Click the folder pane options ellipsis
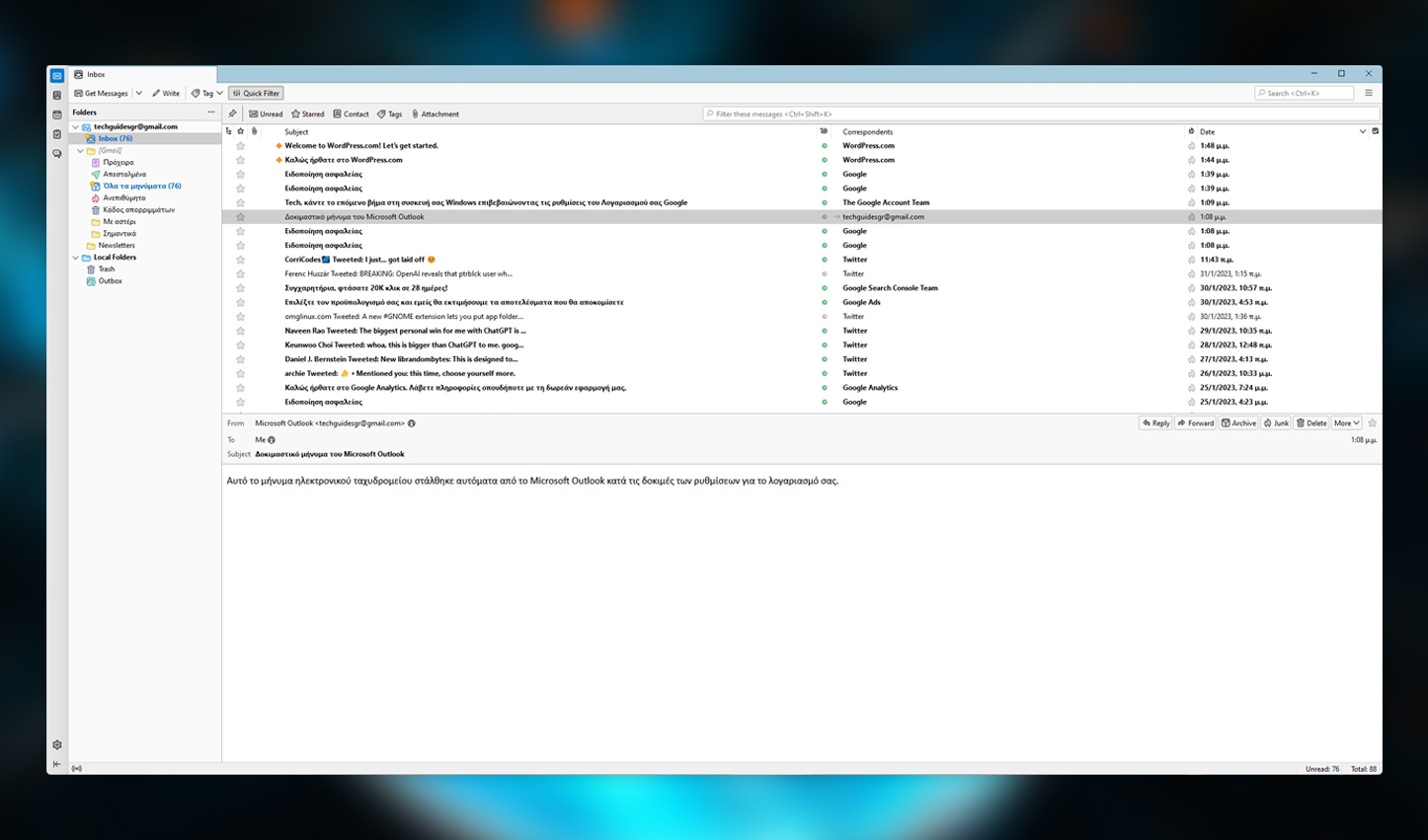The height and width of the screenshot is (840, 1428). (211, 113)
